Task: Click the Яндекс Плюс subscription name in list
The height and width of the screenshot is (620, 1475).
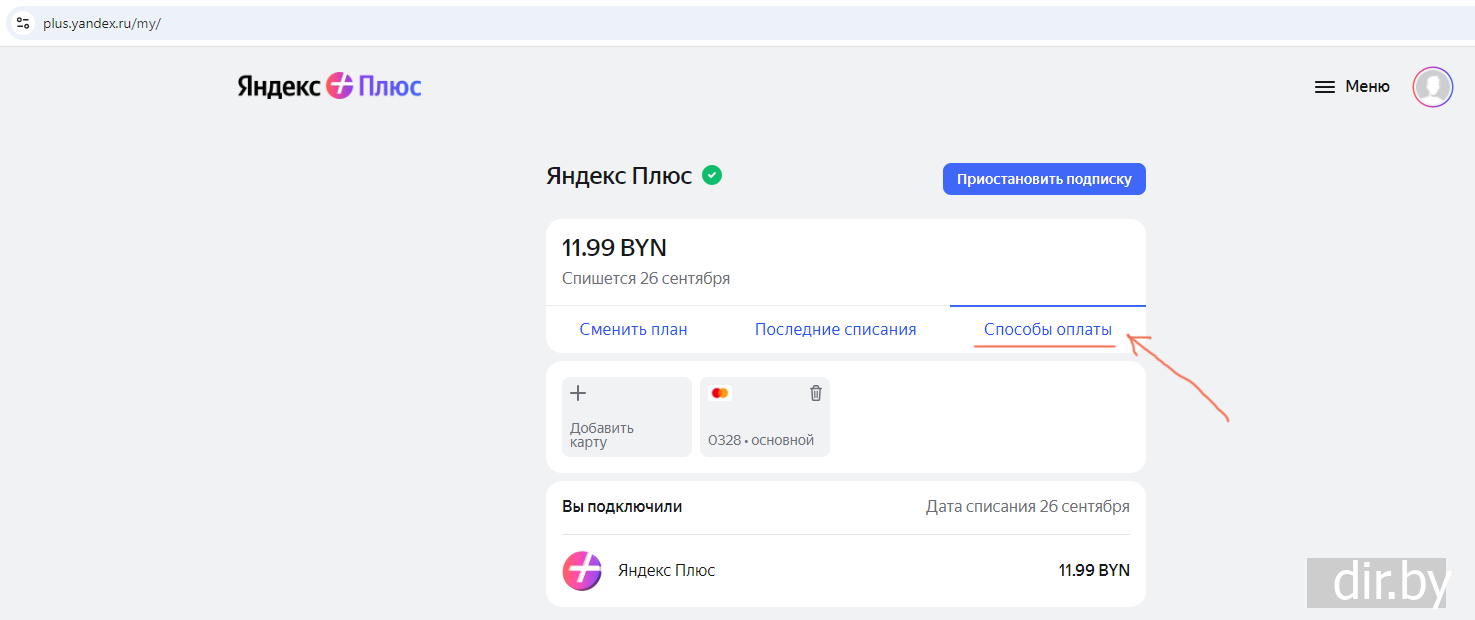Action: click(666, 571)
